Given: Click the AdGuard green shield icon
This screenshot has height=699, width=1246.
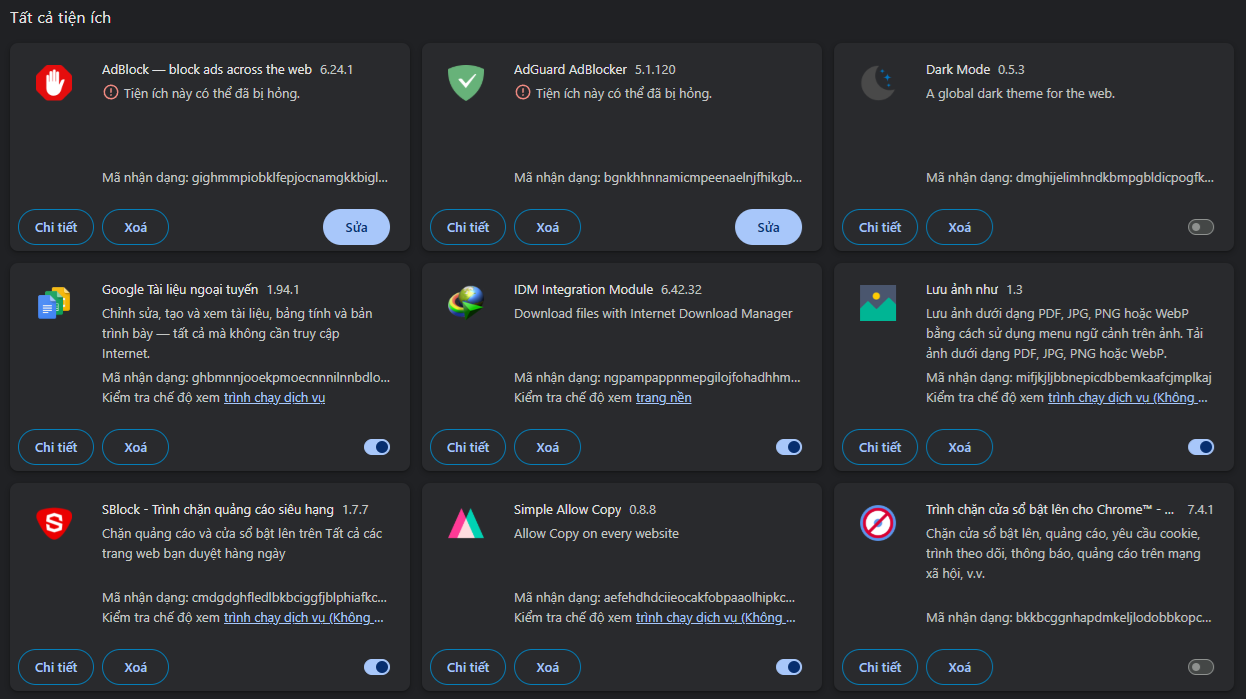Looking at the screenshot, I should pyautogui.click(x=466, y=83).
